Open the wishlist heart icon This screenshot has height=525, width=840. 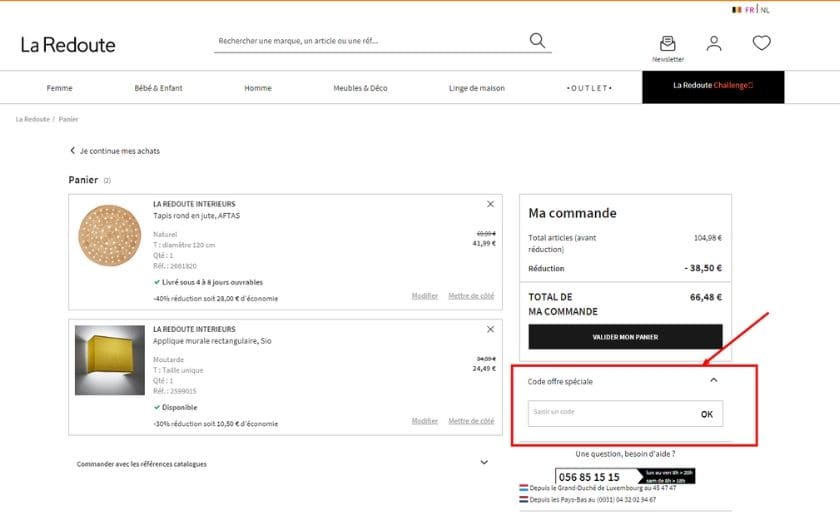(761, 43)
